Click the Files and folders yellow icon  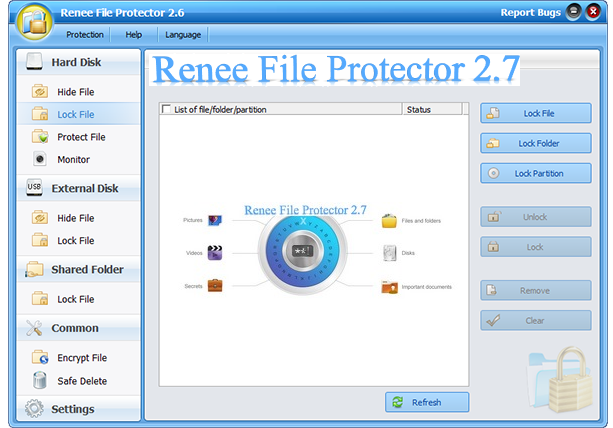(x=389, y=221)
